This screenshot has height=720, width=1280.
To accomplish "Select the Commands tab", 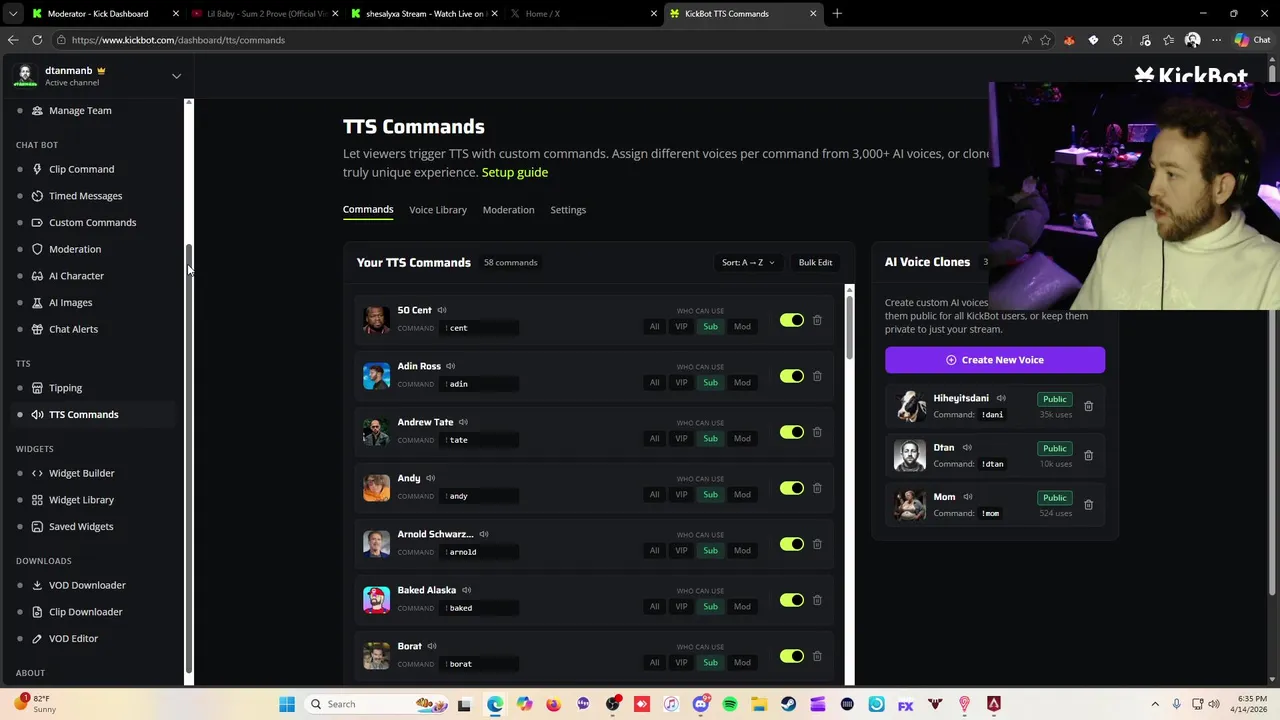I will [368, 209].
